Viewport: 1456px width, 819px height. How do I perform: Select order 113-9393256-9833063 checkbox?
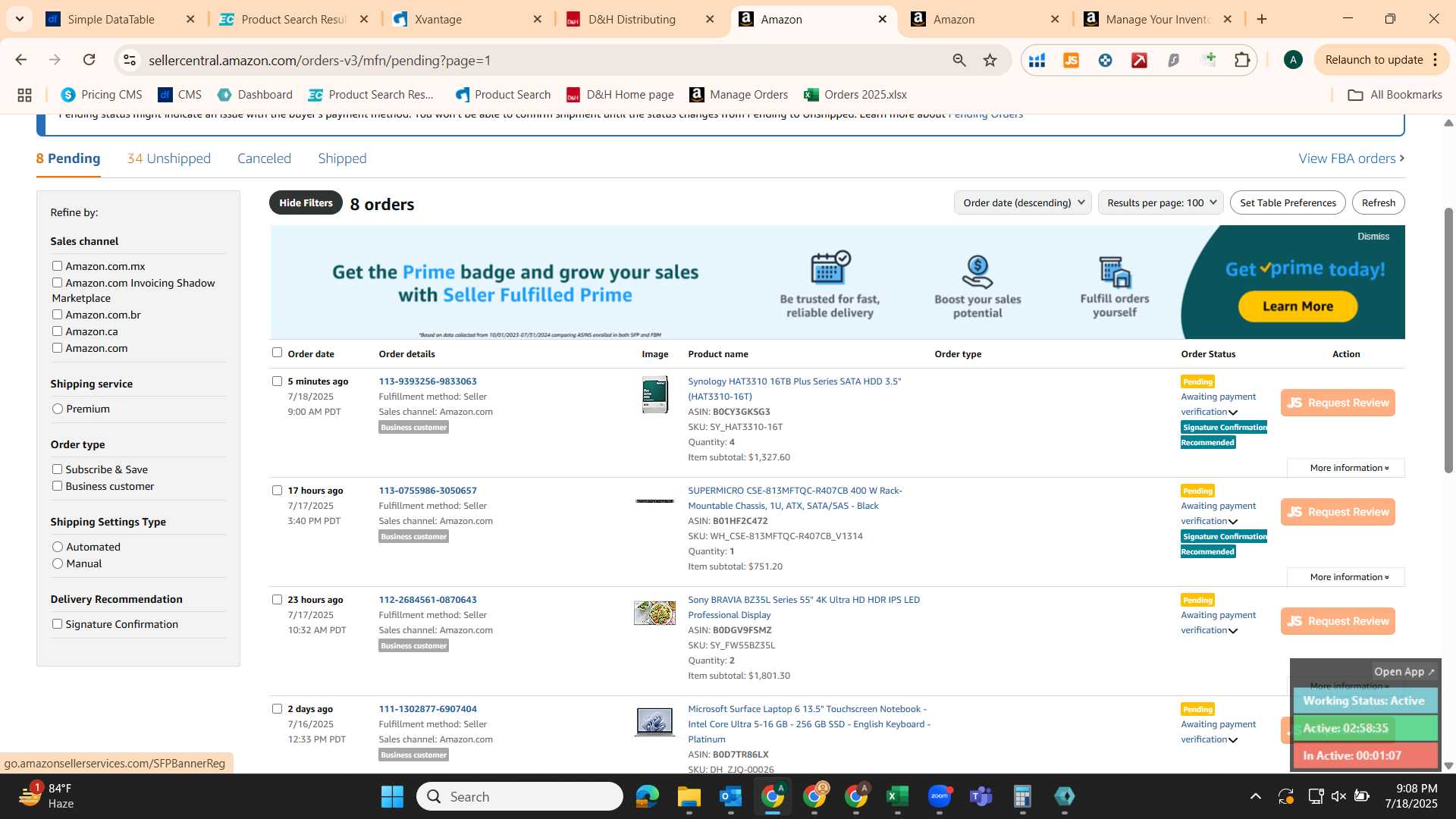pyautogui.click(x=277, y=381)
